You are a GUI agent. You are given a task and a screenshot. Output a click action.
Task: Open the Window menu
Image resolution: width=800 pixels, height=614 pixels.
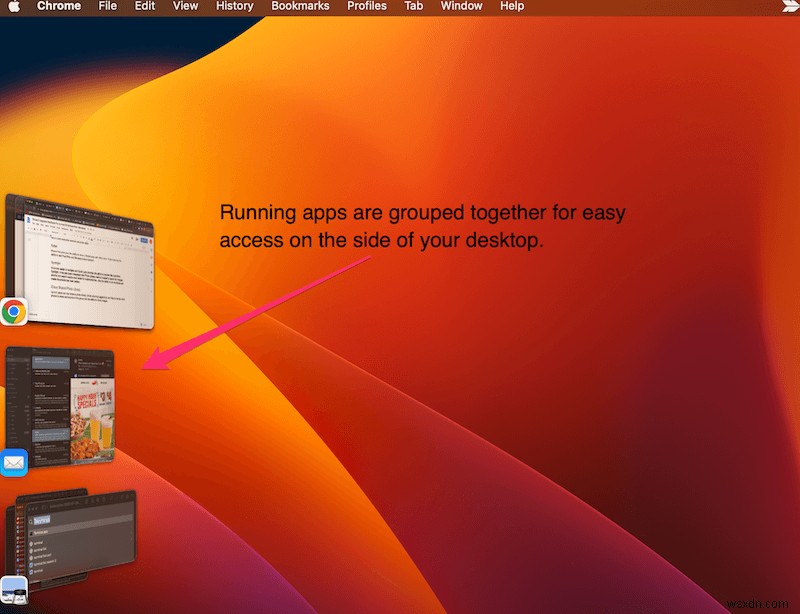tap(461, 6)
